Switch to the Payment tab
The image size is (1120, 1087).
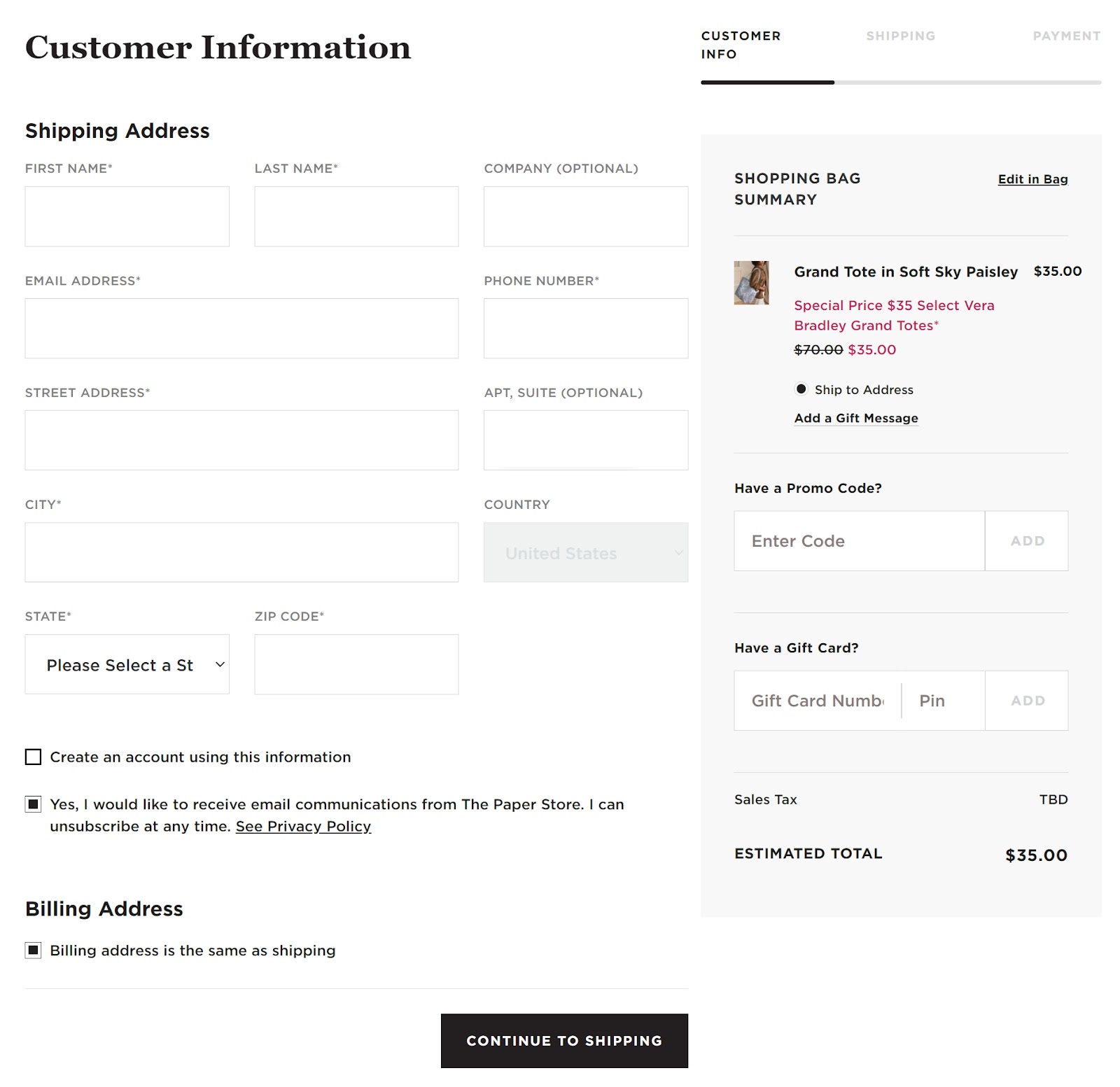pyautogui.click(x=1066, y=36)
